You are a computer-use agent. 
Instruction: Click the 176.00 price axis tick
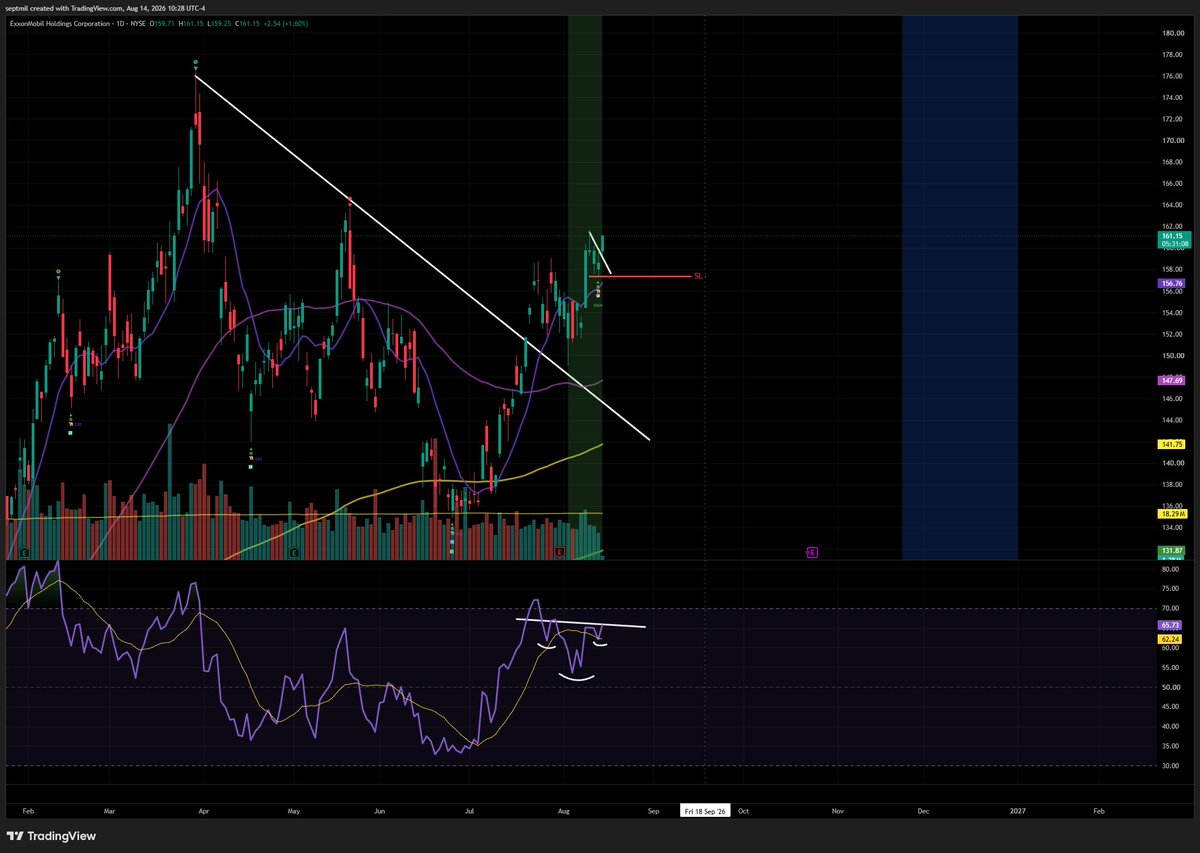(1172, 76)
